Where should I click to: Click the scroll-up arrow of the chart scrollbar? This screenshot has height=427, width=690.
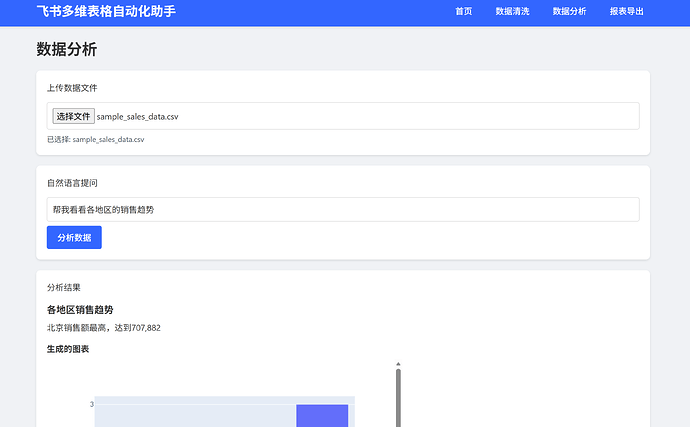coord(398,364)
